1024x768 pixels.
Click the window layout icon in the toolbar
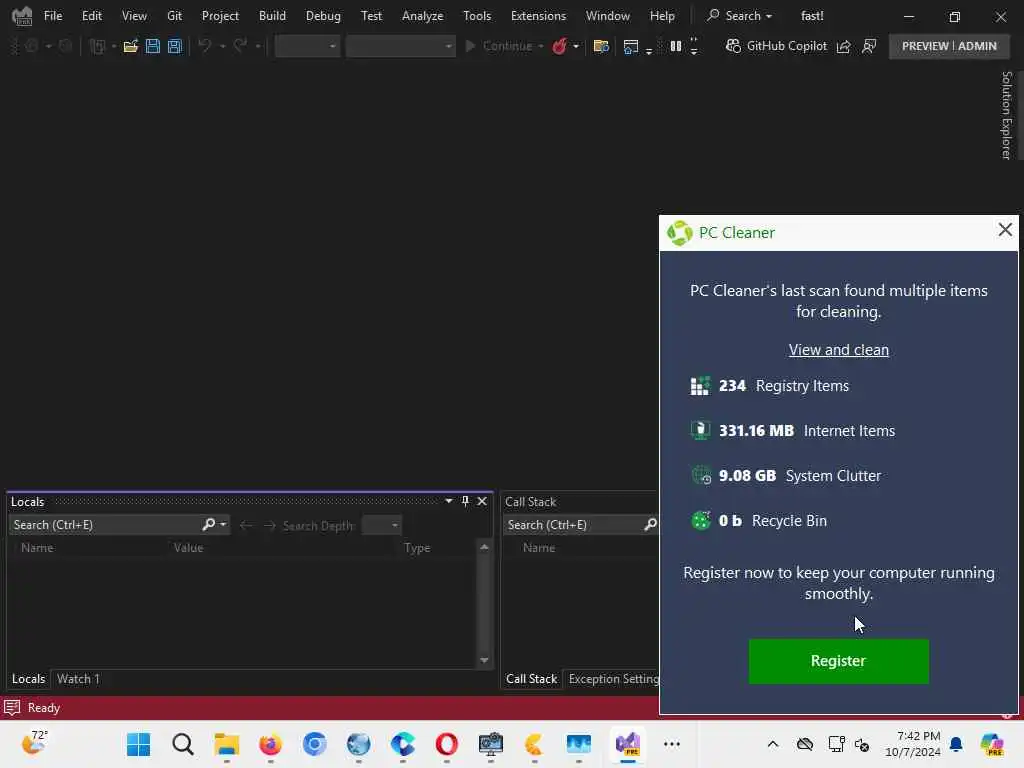point(631,46)
